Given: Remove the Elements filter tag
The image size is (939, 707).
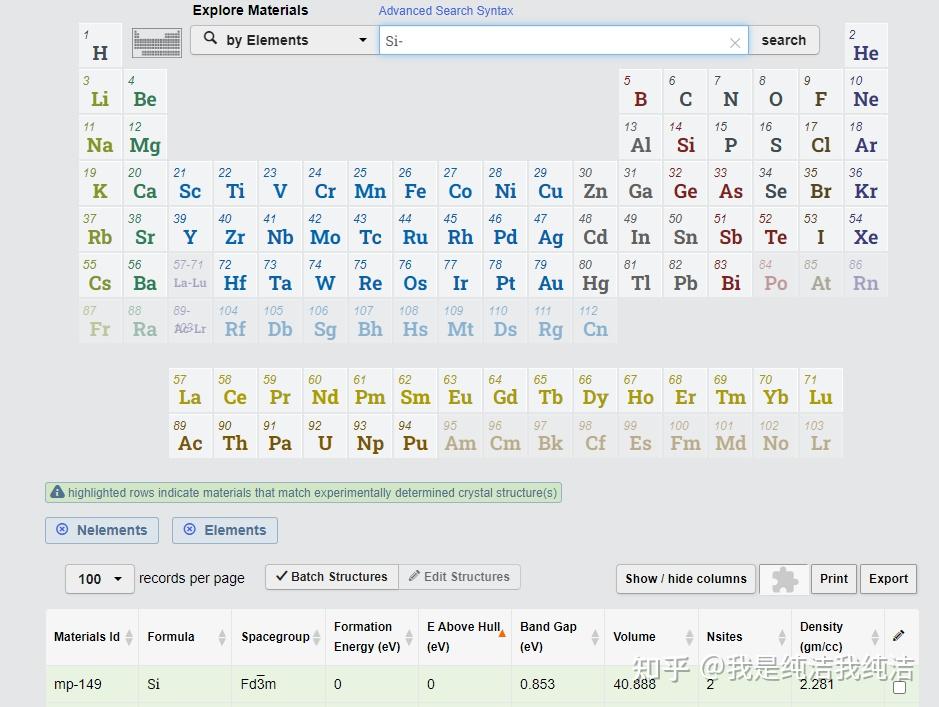Looking at the screenshot, I should click(190, 530).
